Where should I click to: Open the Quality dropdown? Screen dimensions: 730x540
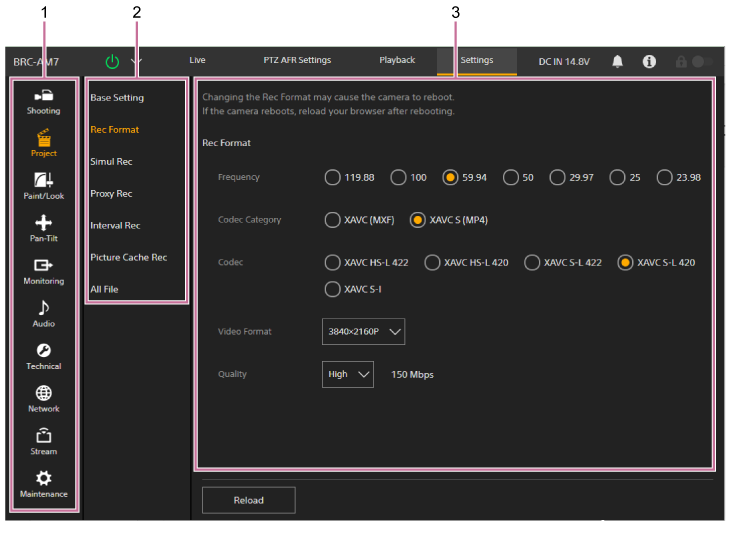point(347,375)
